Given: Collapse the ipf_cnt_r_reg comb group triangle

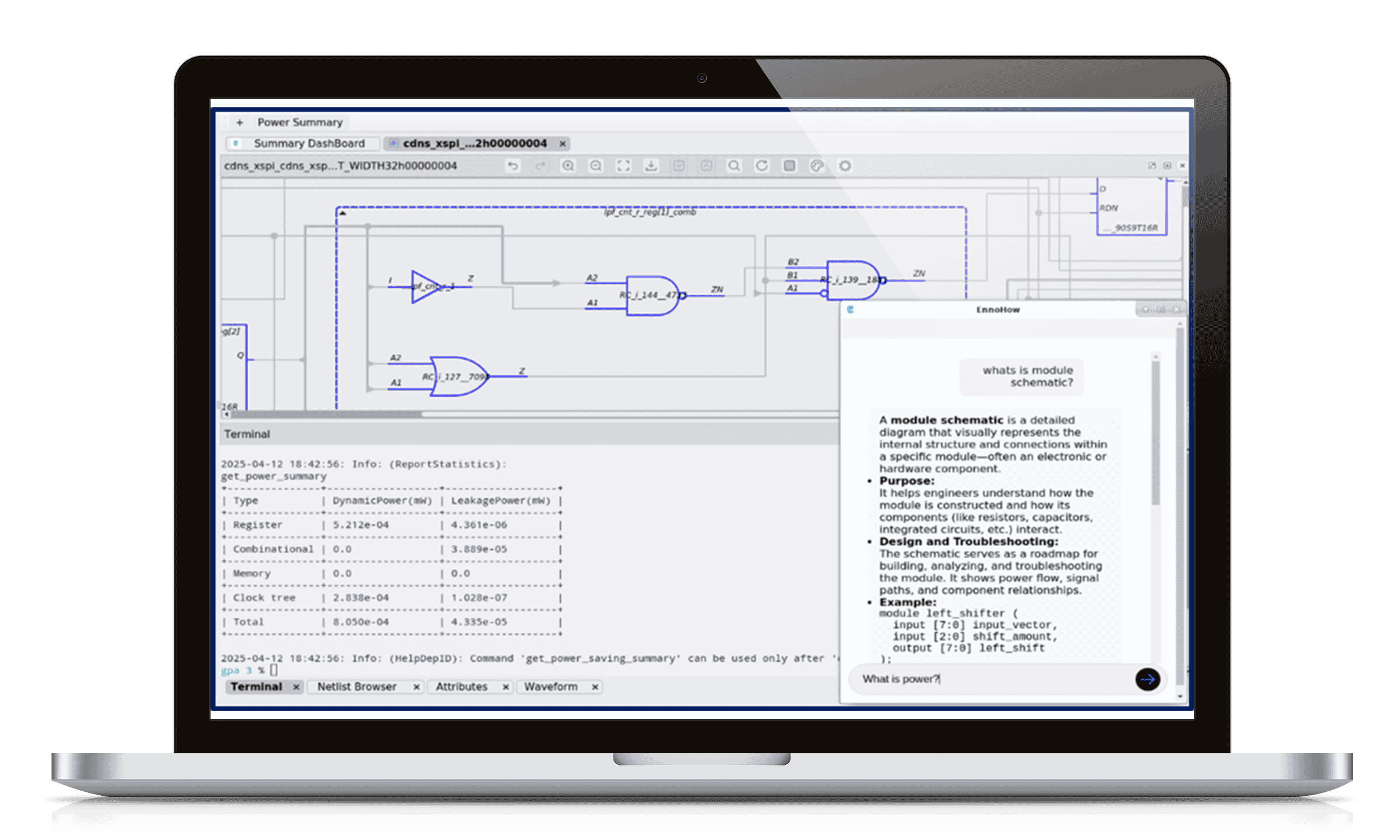Looking at the screenshot, I should (x=342, y=213).
